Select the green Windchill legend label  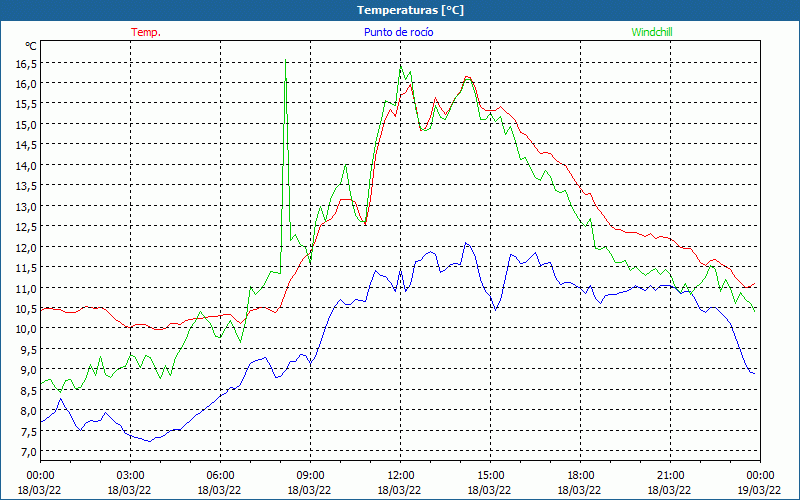[x=652, y=32]
